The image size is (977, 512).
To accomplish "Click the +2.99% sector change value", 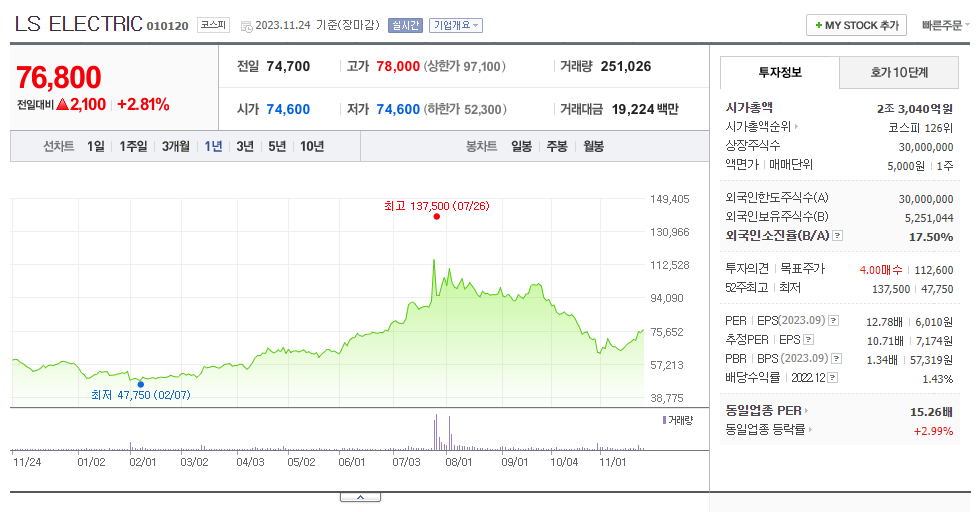I will coord(933,431).
